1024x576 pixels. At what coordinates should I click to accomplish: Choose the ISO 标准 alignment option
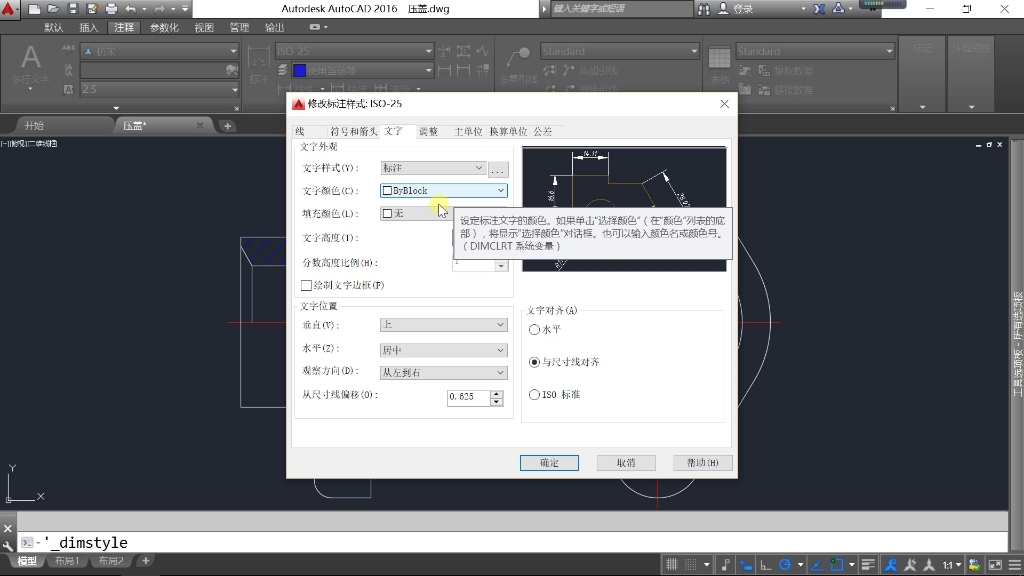coord(536,394)
